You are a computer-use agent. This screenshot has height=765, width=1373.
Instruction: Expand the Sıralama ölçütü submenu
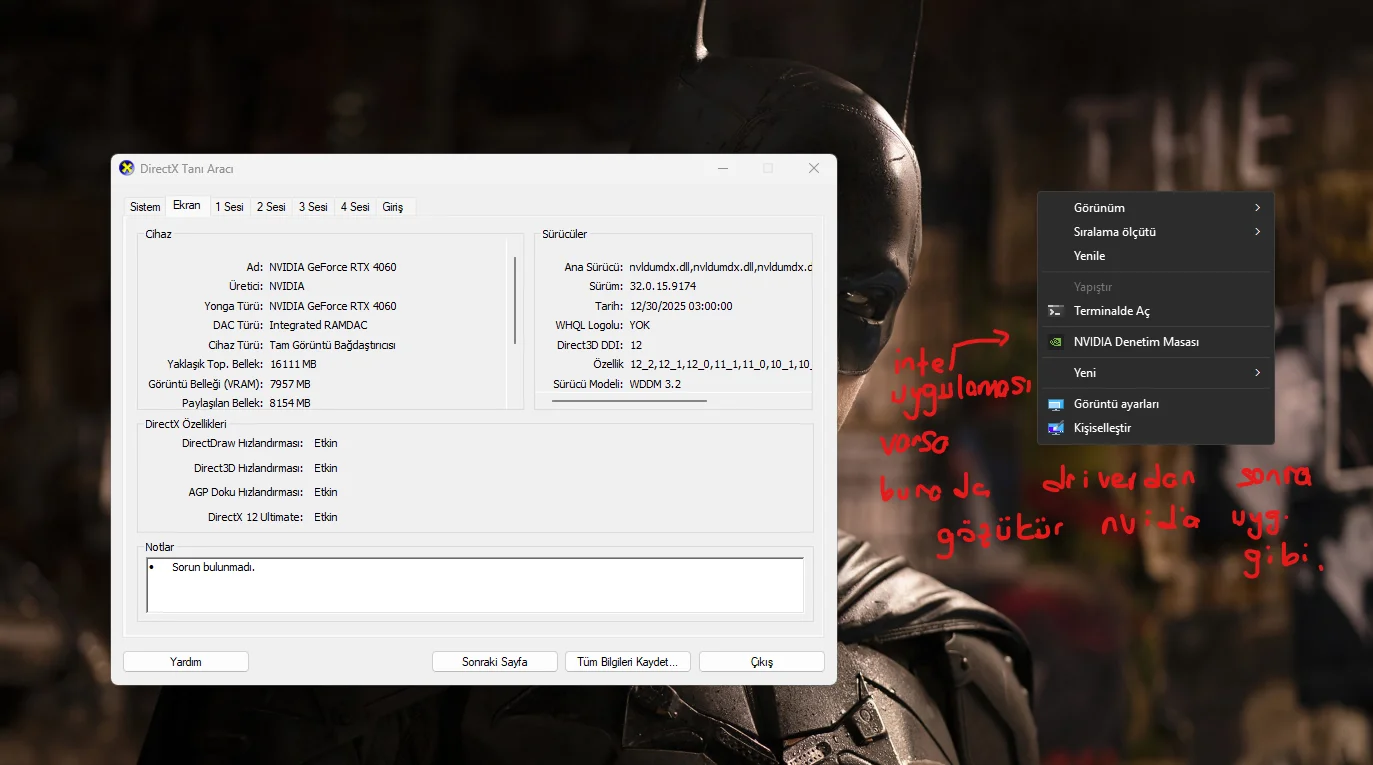click(1156, 232)
